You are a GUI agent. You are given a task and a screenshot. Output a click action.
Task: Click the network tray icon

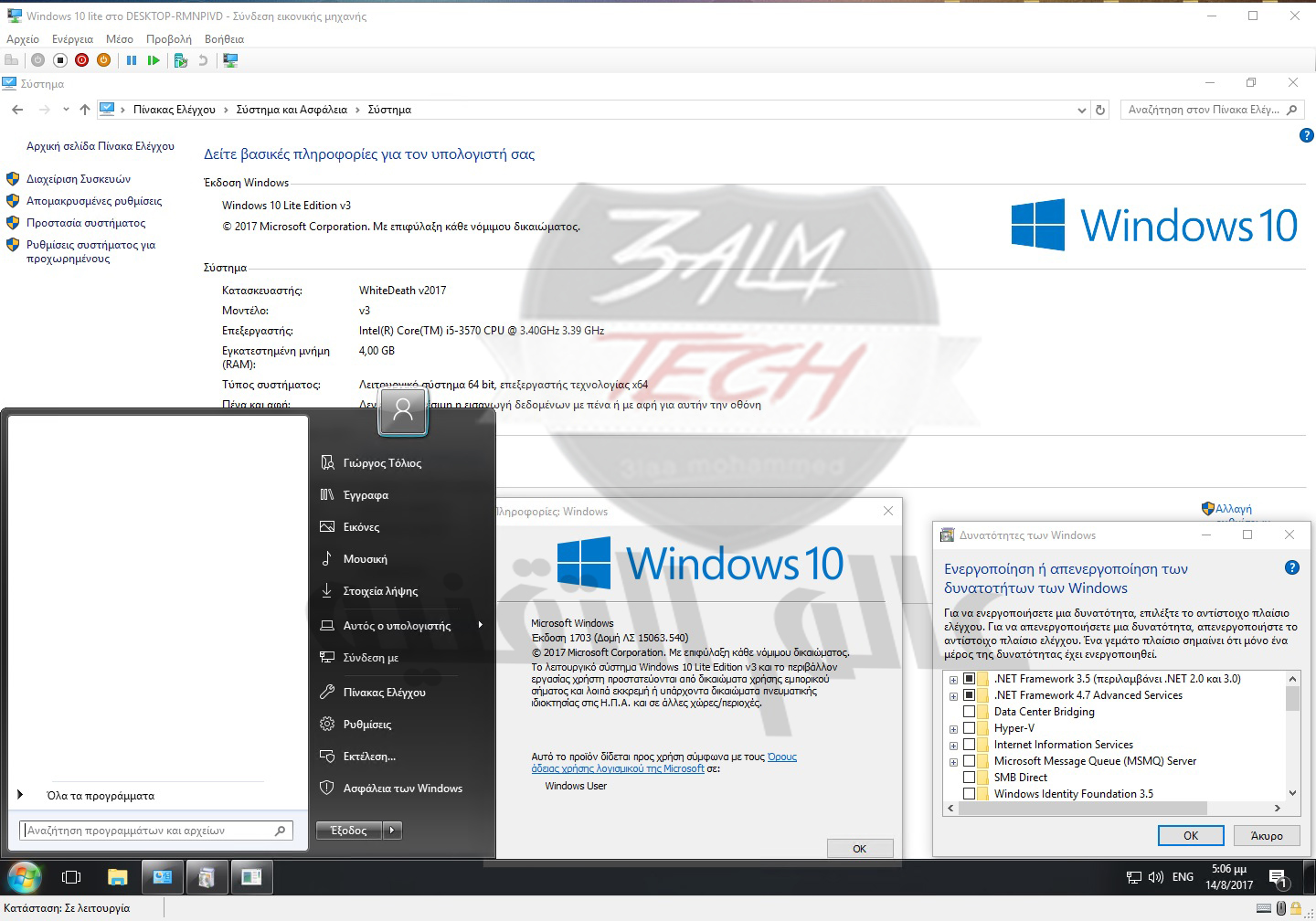pos(1134,877)
